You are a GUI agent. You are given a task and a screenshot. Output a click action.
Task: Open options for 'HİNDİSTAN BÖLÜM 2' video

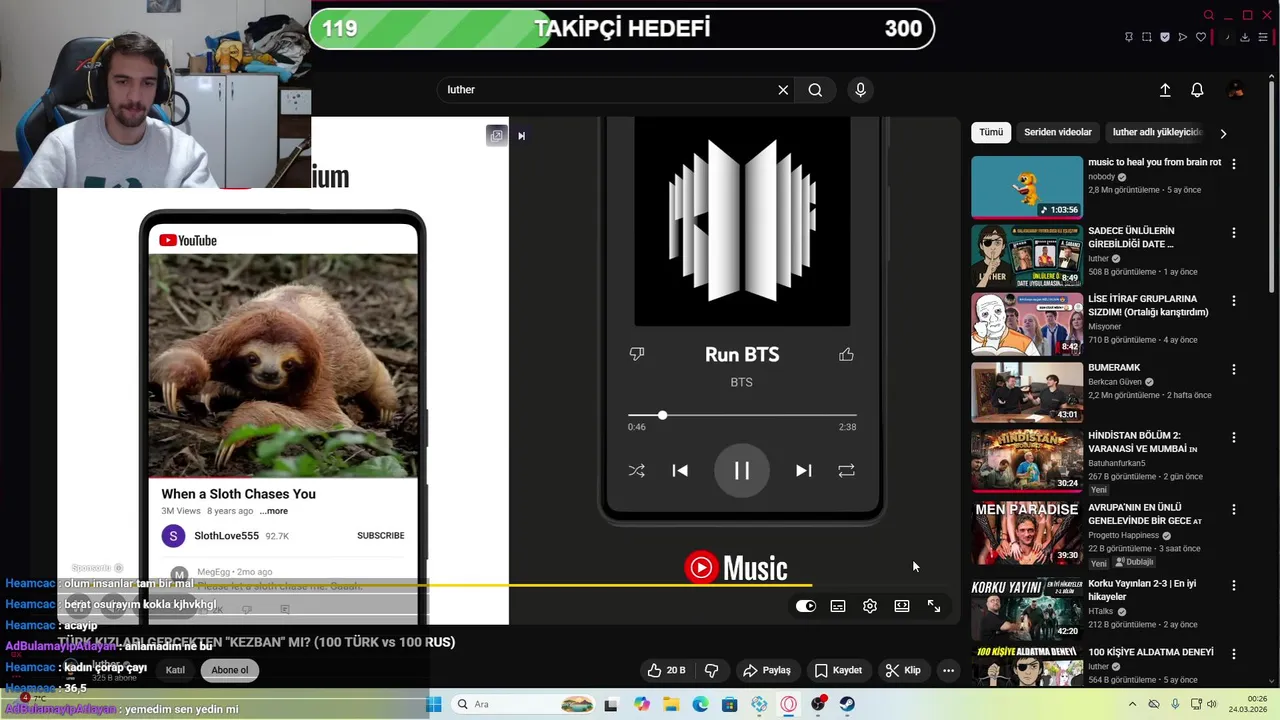(x=1233, y=437)
